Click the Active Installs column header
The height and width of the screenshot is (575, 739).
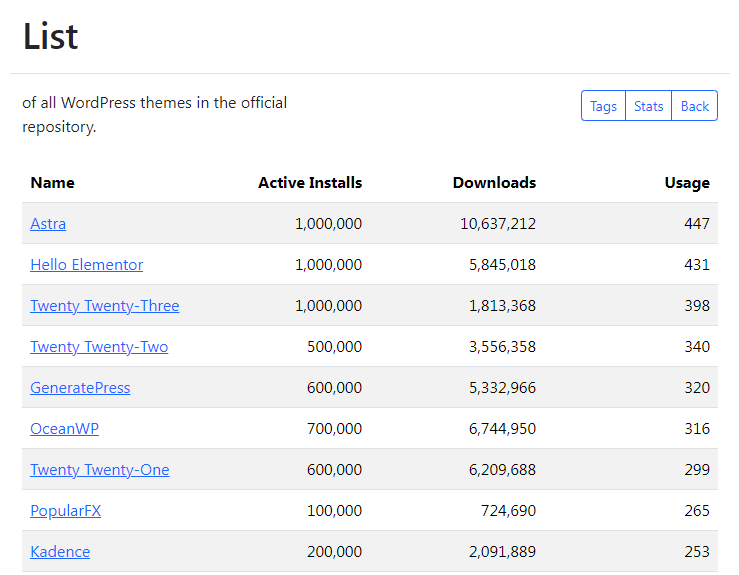coord(310,183)
